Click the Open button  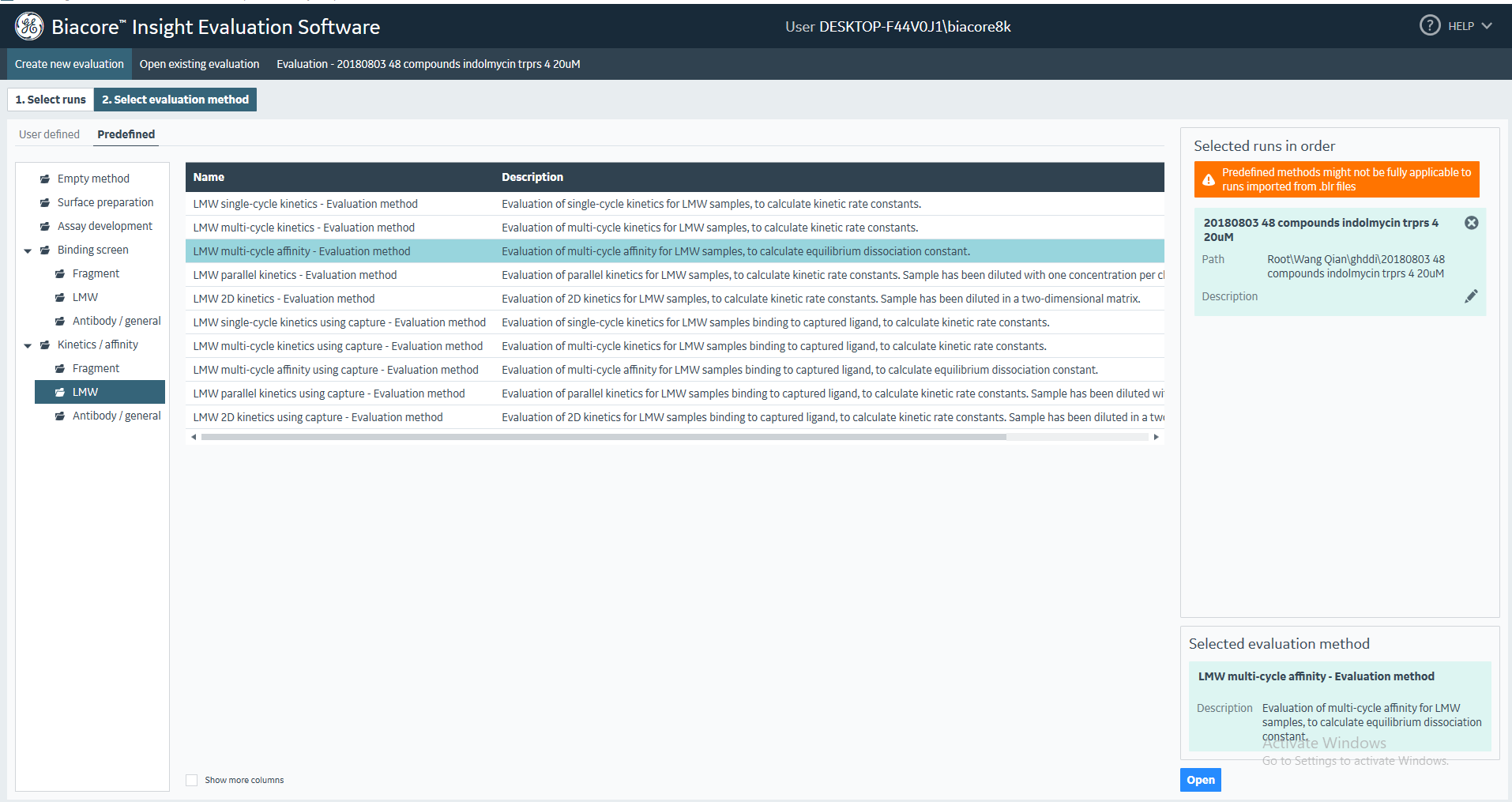click(1200, 780)
